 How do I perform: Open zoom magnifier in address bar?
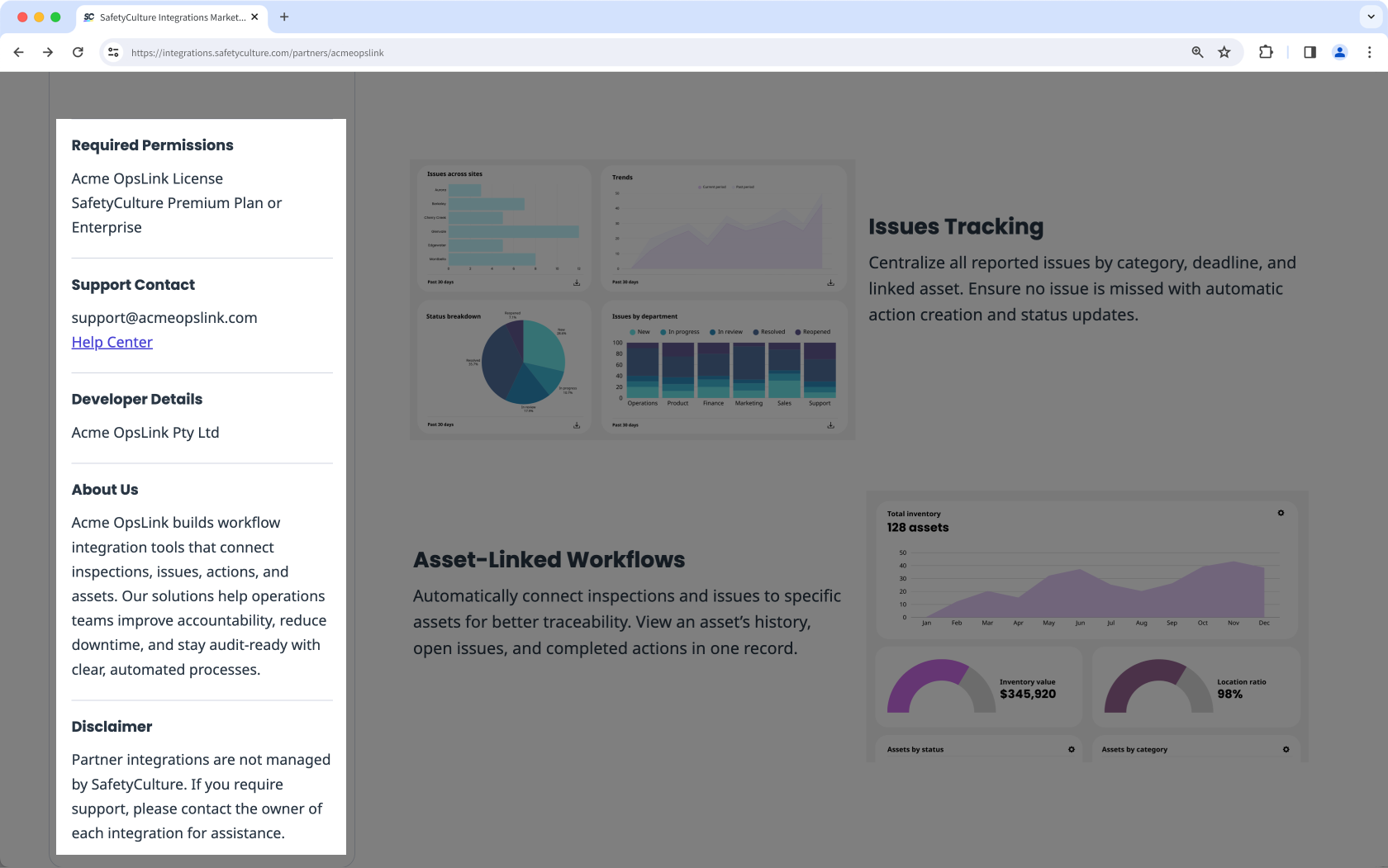(x=1197, y=52)
